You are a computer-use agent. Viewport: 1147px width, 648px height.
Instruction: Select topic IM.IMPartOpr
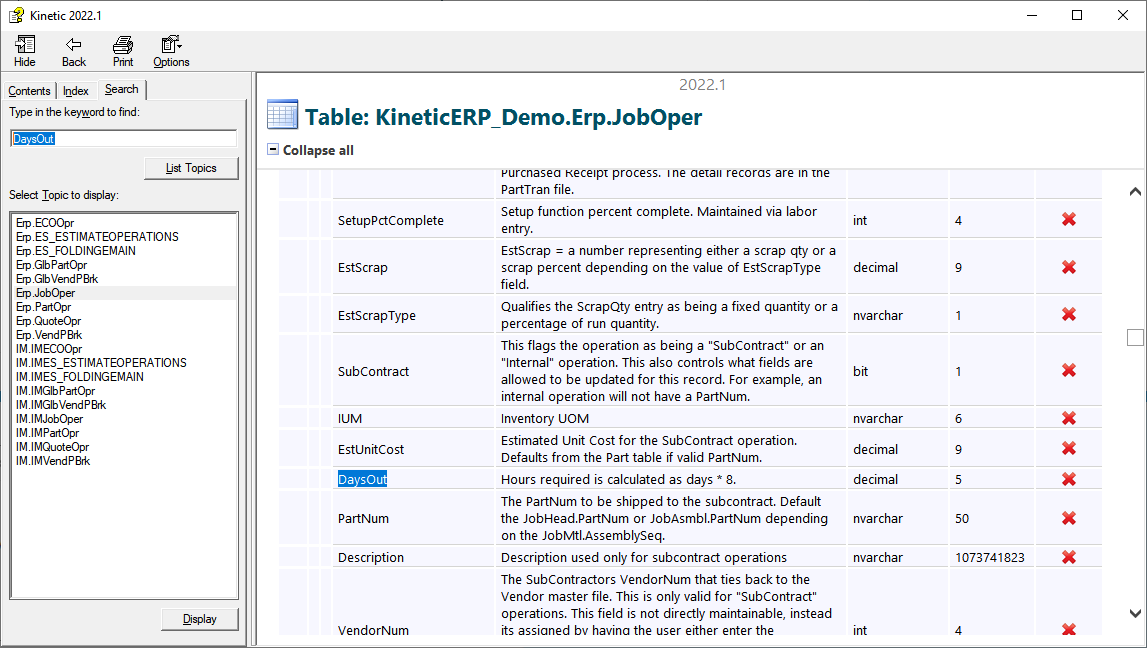pos(48,433)
